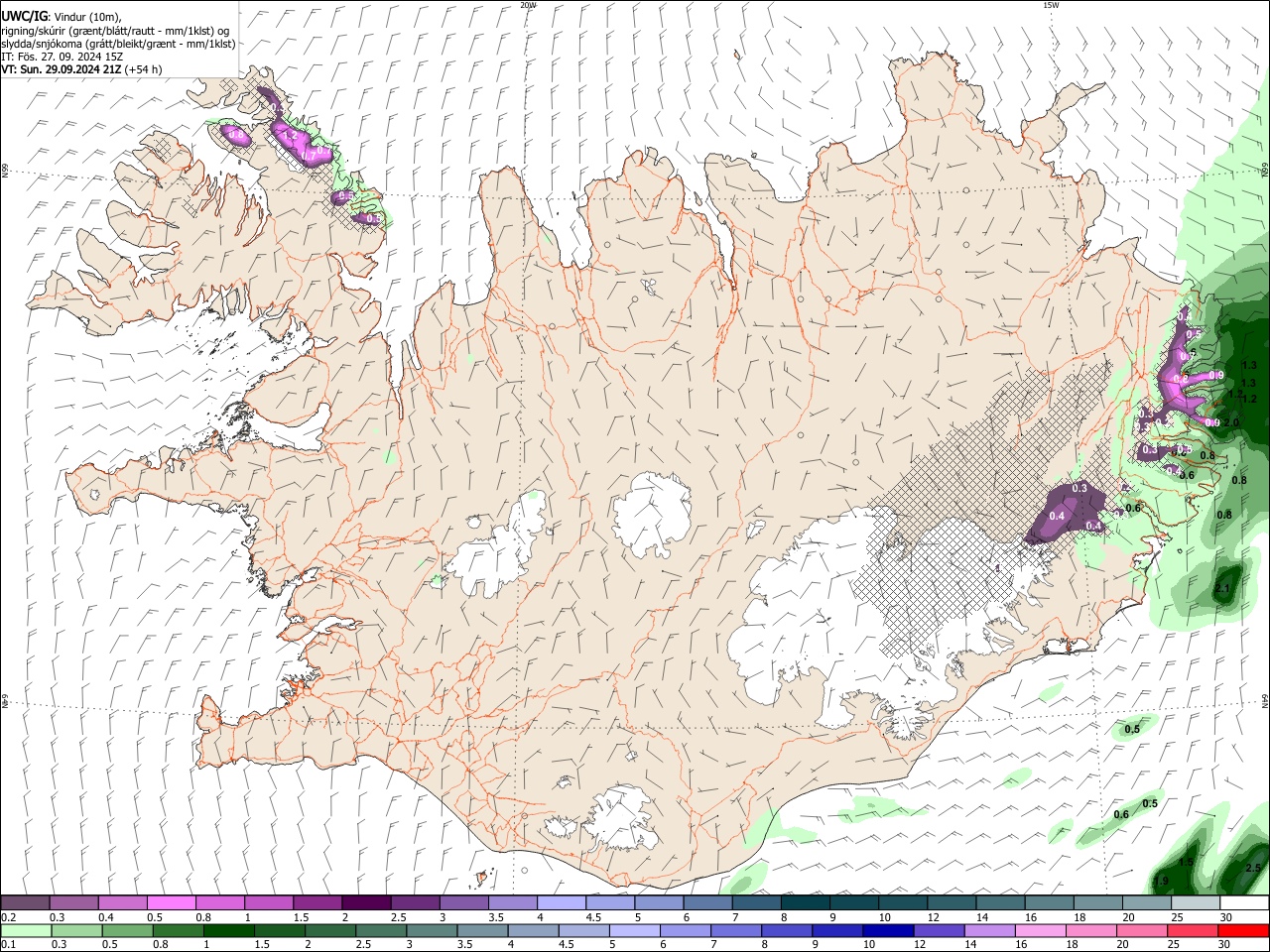Pick the dark green 1 swatch in rain legend
Screen dimensions: 1270x952
point(228,930)
